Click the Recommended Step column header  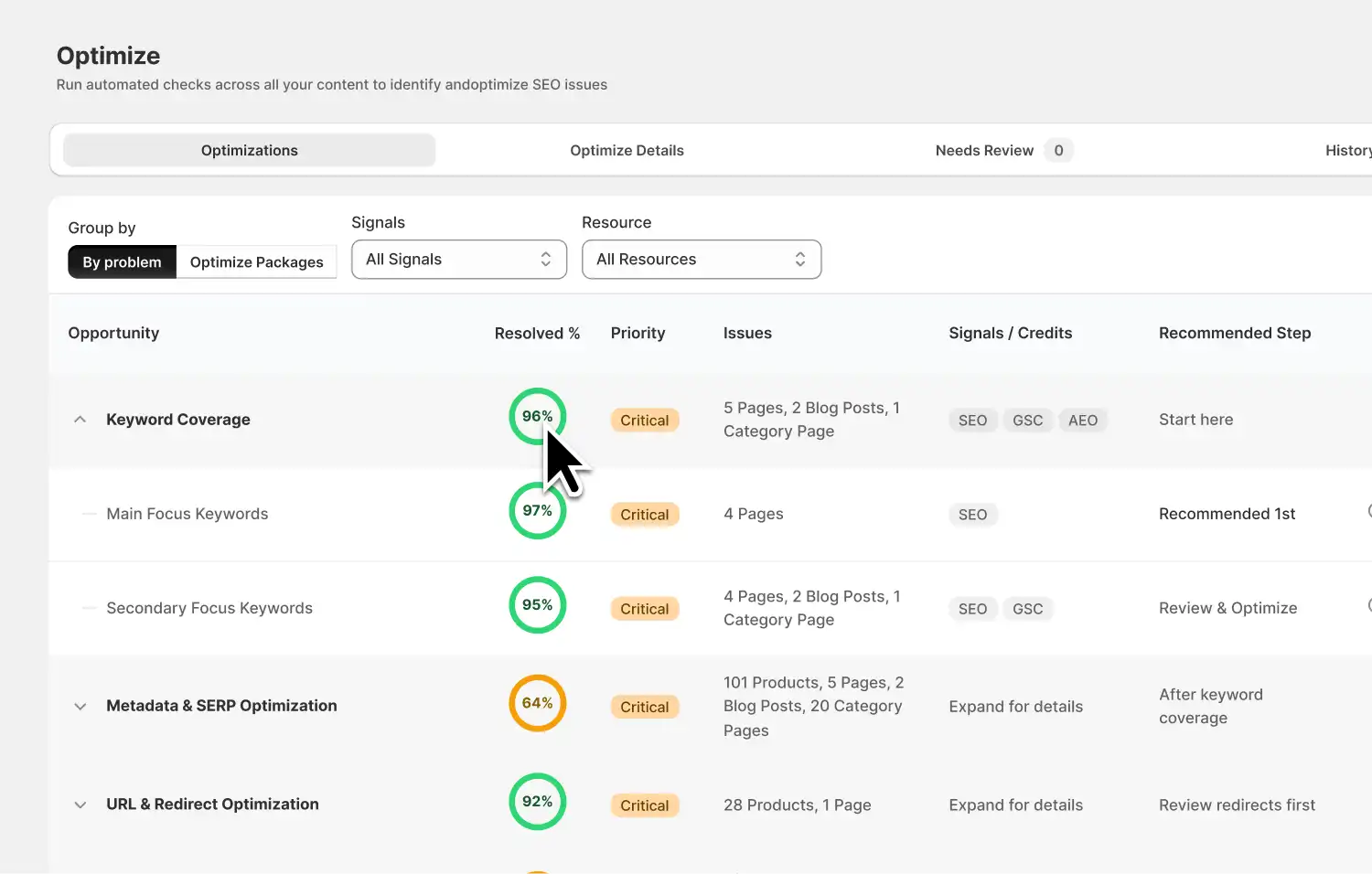[x=1235, y=334]
